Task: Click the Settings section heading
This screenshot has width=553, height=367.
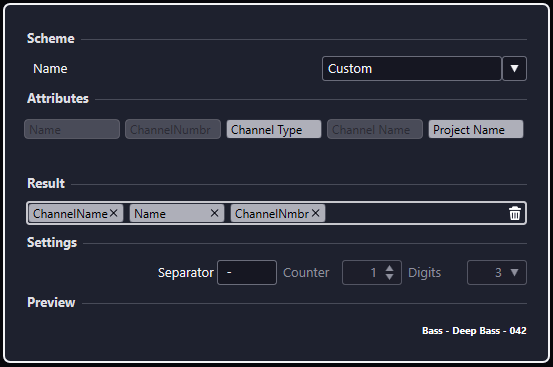Action: (52, 243)
